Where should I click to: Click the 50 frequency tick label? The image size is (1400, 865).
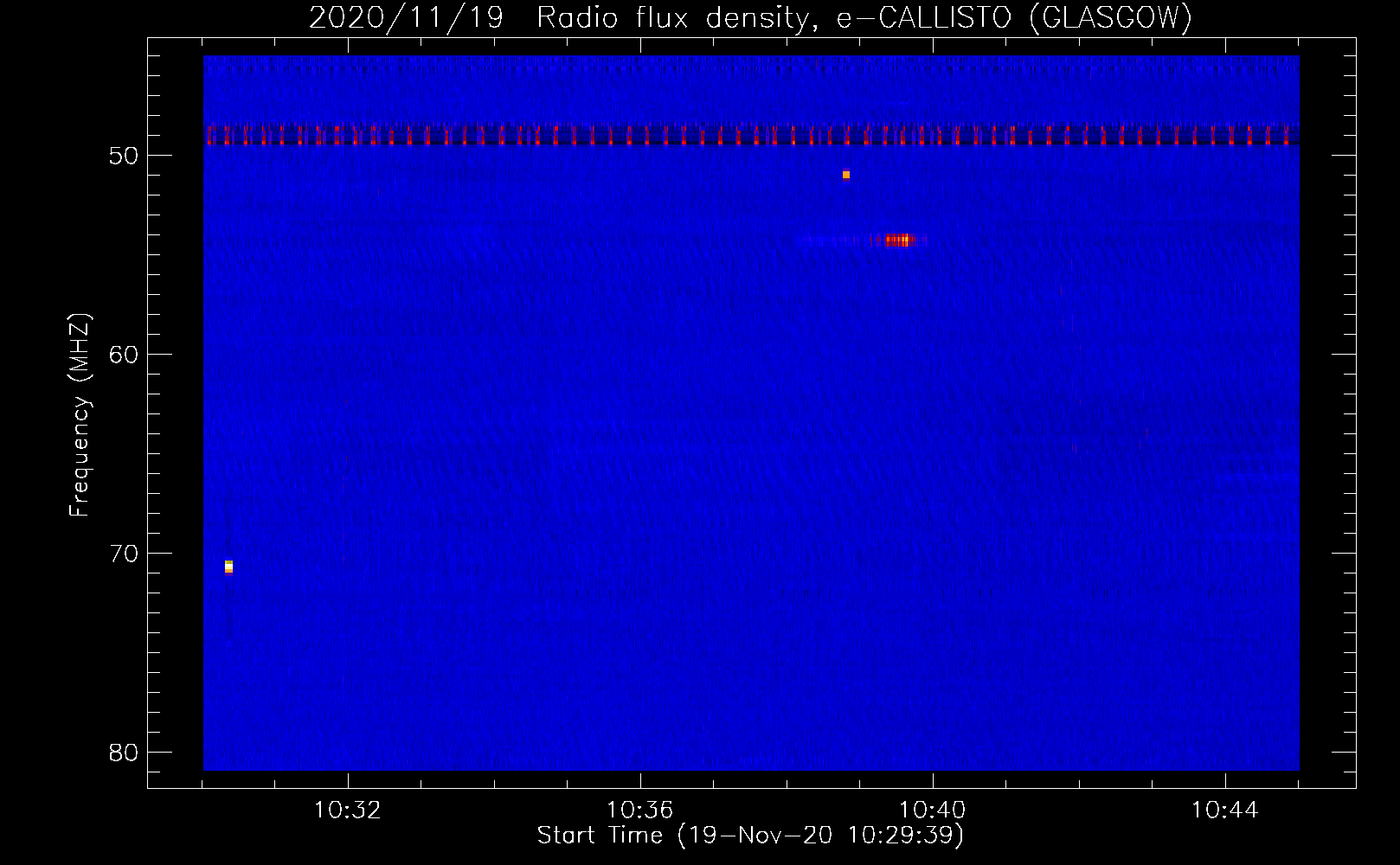124,156
